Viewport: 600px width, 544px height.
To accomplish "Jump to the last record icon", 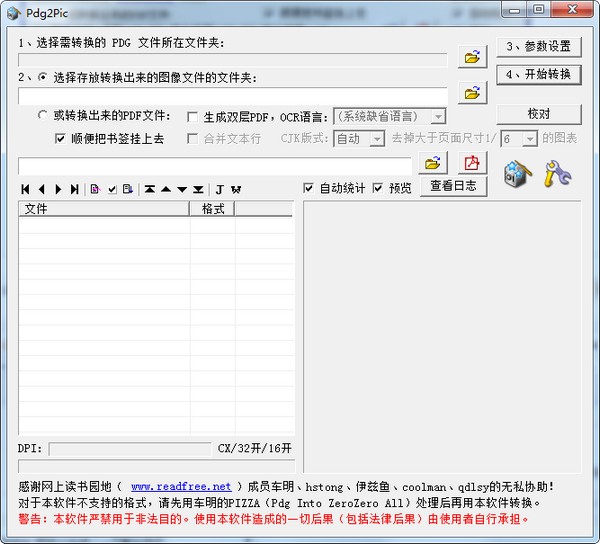I will coord(75,189).
